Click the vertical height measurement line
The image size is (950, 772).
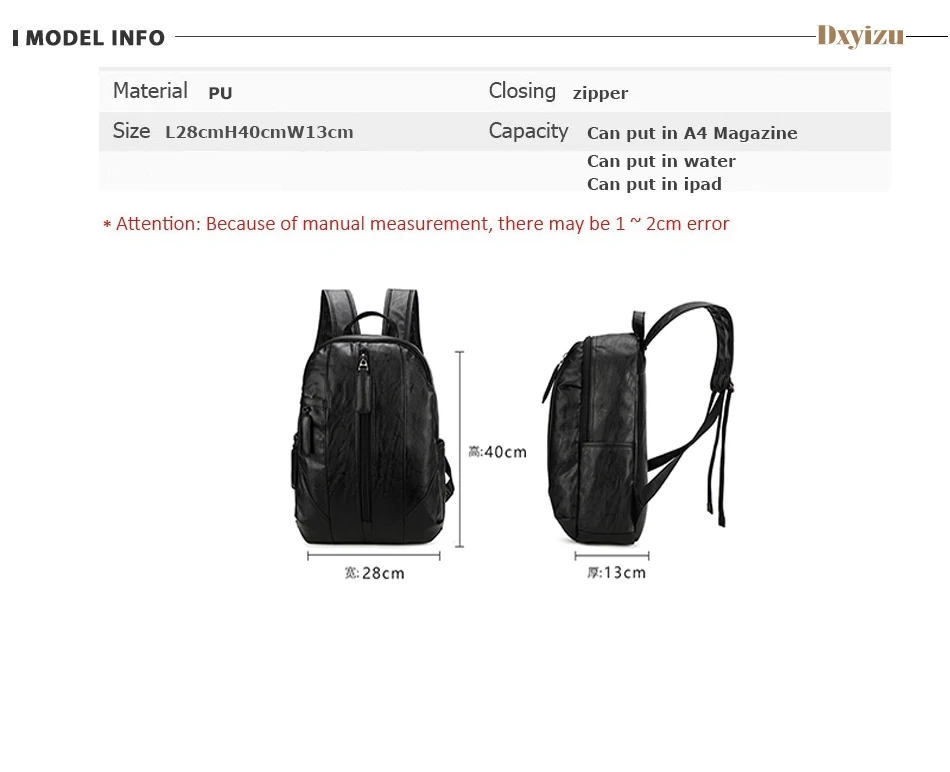(x=459, y=449)
